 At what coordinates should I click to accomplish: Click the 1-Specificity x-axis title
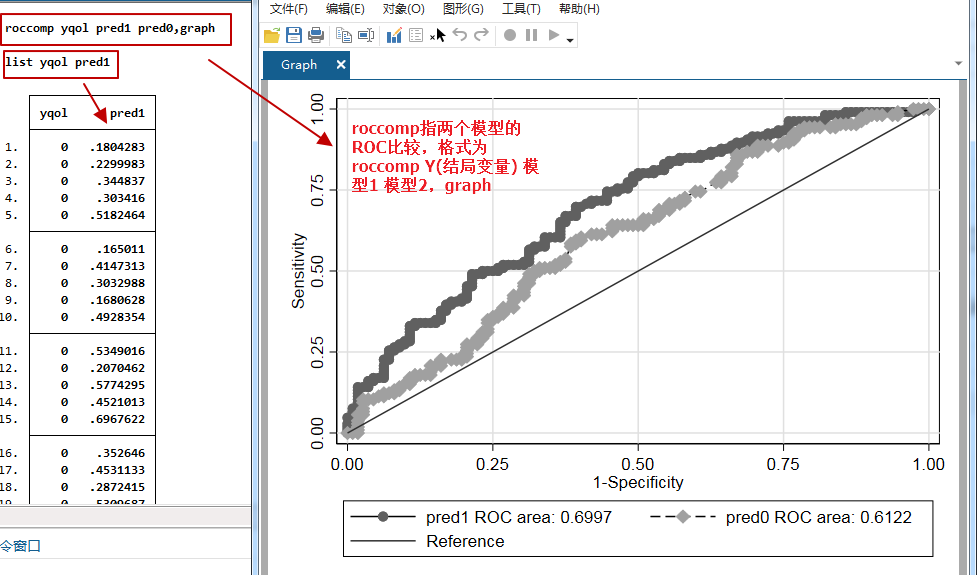click(x=638, y=482)
